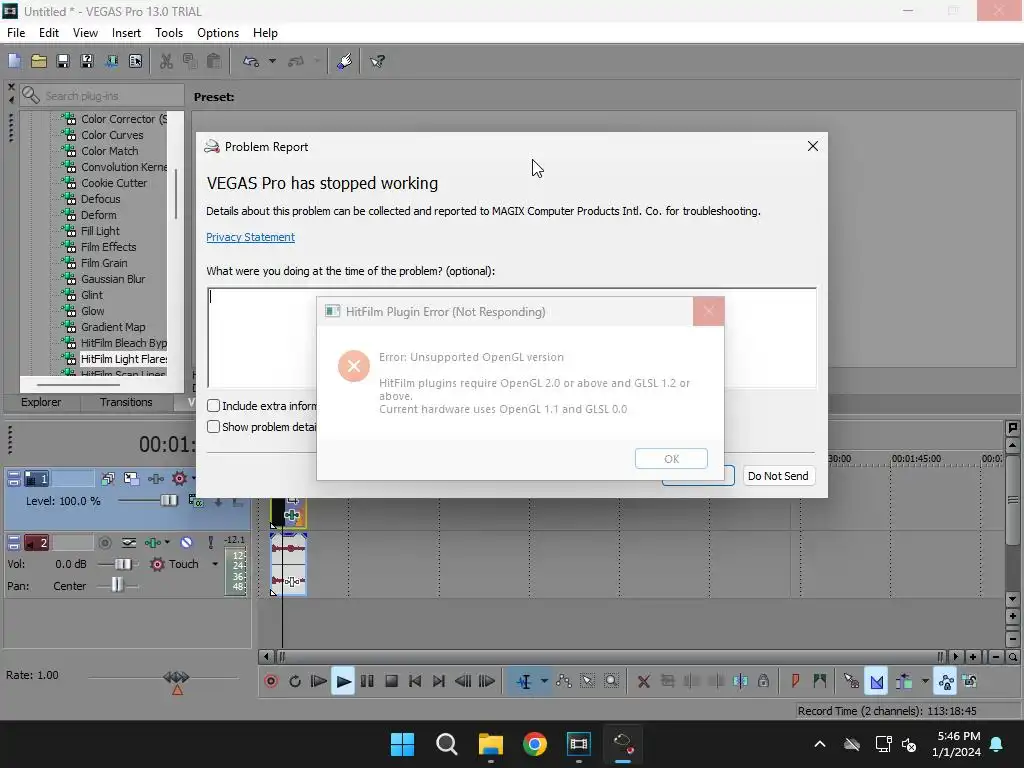
Task: Toggle the Lock event icon
Action: point(763,681)
